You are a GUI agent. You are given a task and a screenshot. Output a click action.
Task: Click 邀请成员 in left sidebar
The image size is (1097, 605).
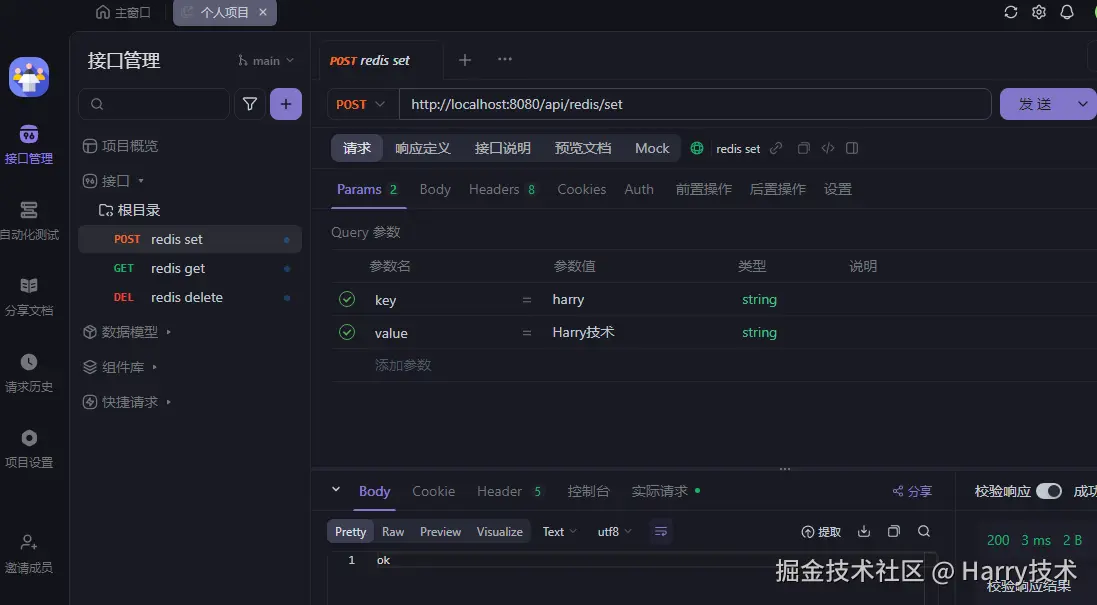[x=29, y=554]
